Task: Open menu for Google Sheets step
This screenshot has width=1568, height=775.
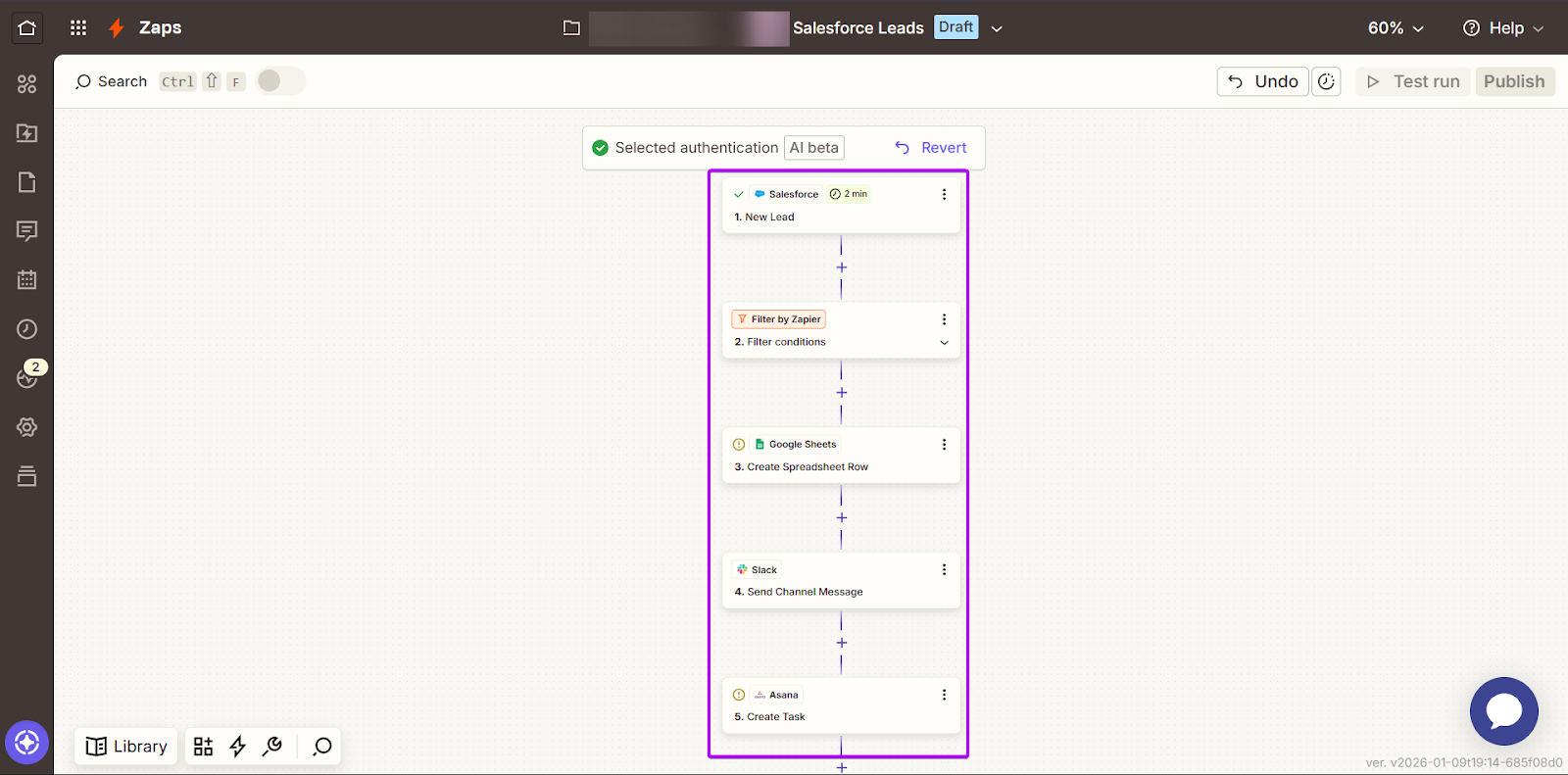Action: [x=944, y=445]
